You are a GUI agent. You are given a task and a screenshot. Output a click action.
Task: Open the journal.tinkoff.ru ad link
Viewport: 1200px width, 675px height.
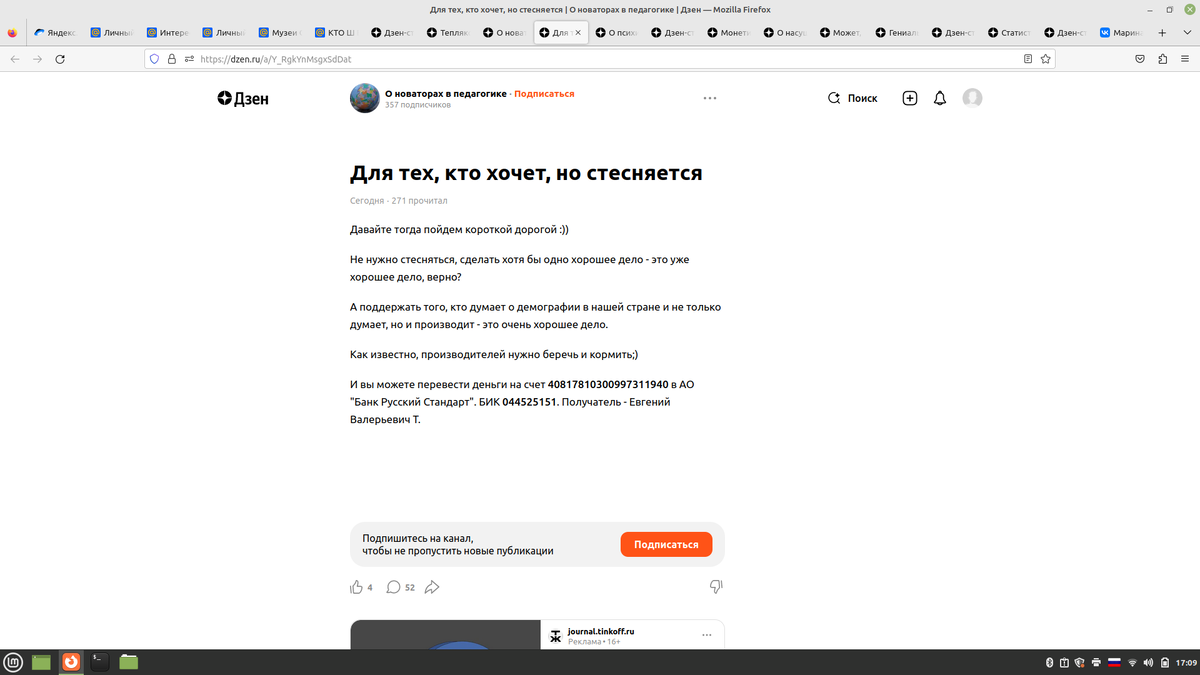click(x=601, y=631)
